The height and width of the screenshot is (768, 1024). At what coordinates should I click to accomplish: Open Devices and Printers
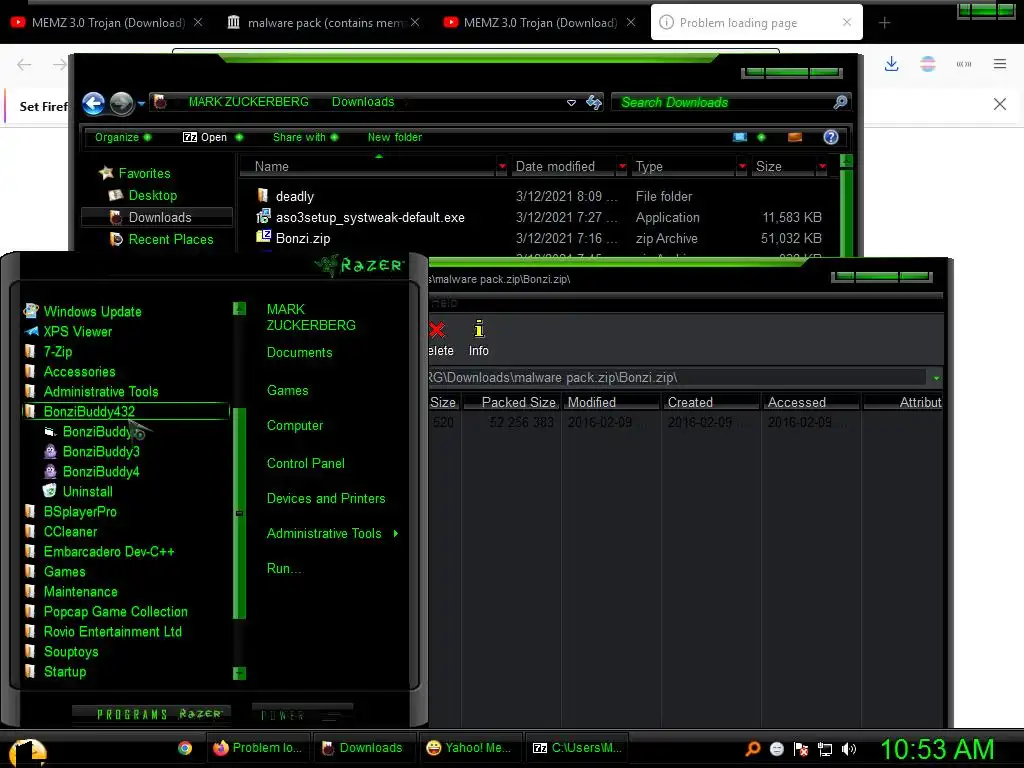326,498
